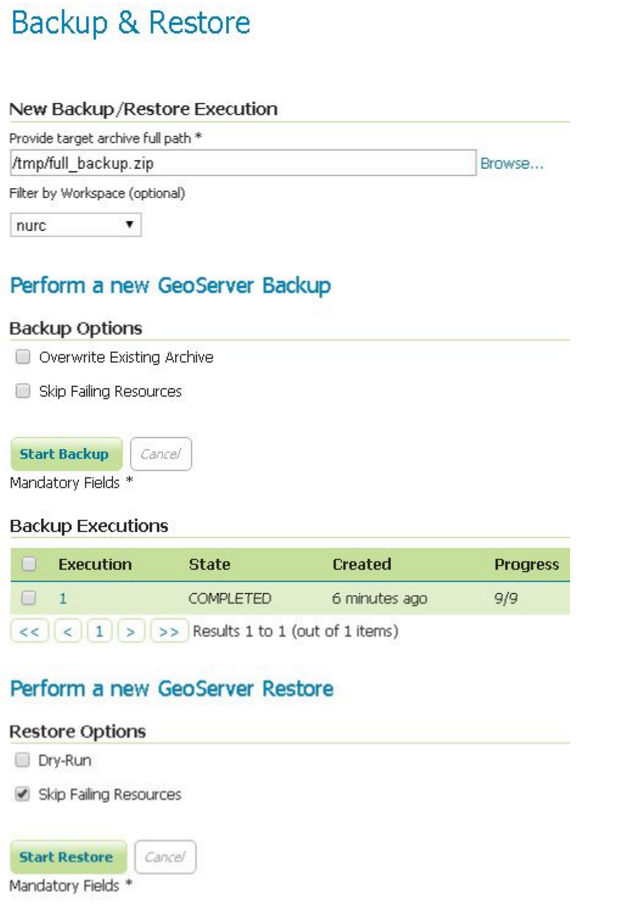
Task: Open the workspace filter dropdown
Action: click(76, 225)
